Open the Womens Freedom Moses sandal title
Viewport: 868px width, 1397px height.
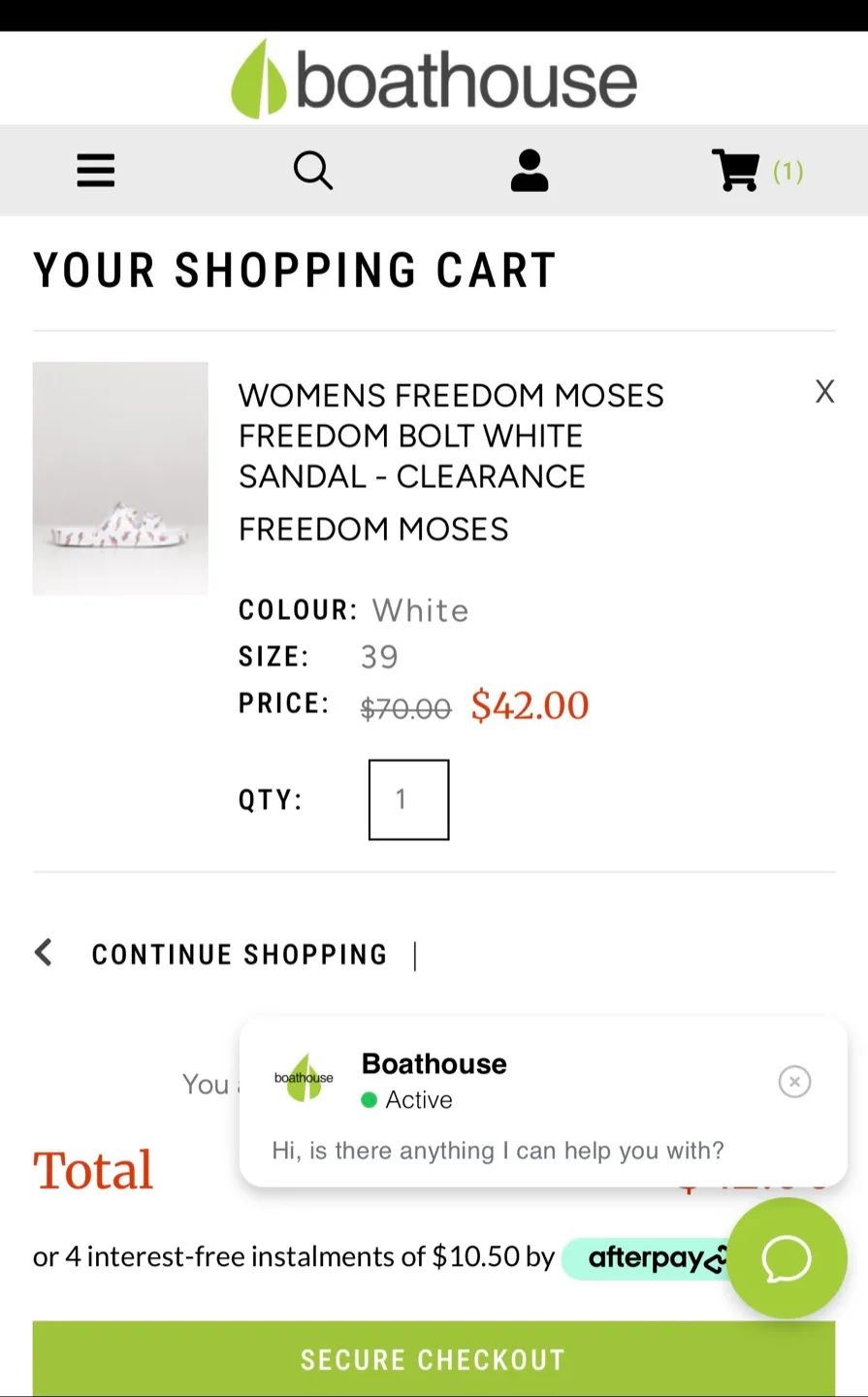click(450, 436)
